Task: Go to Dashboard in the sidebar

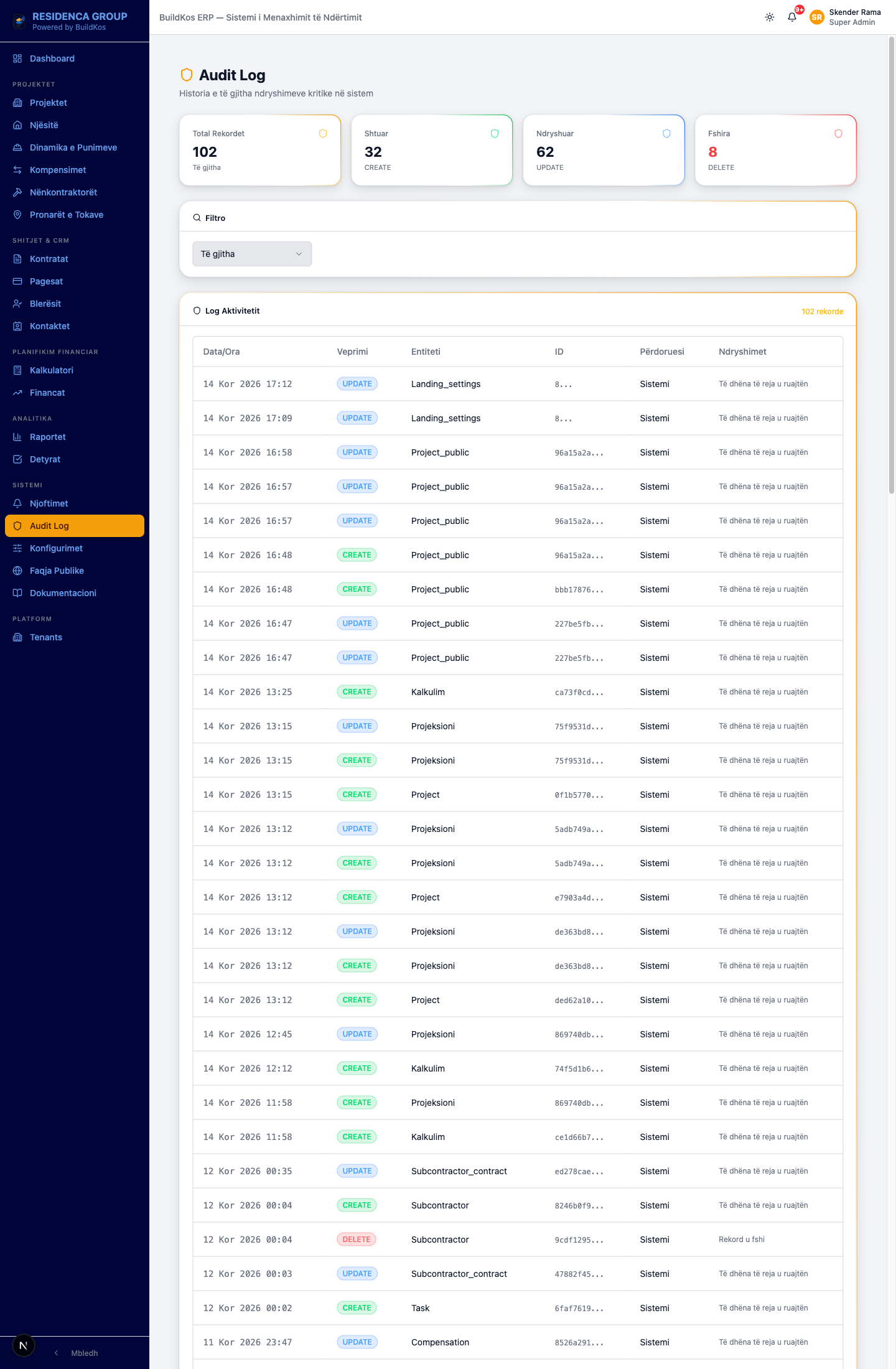Action: pyautogui.click(x=75, y=58)
